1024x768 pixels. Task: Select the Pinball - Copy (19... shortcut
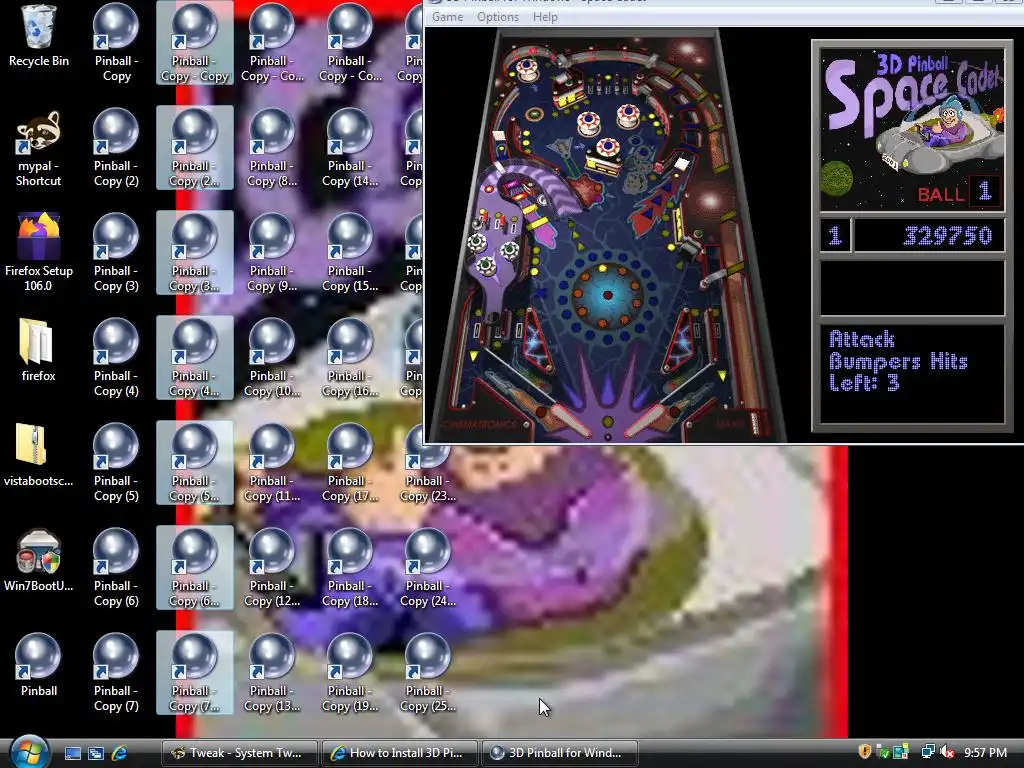tap(350, 673)
